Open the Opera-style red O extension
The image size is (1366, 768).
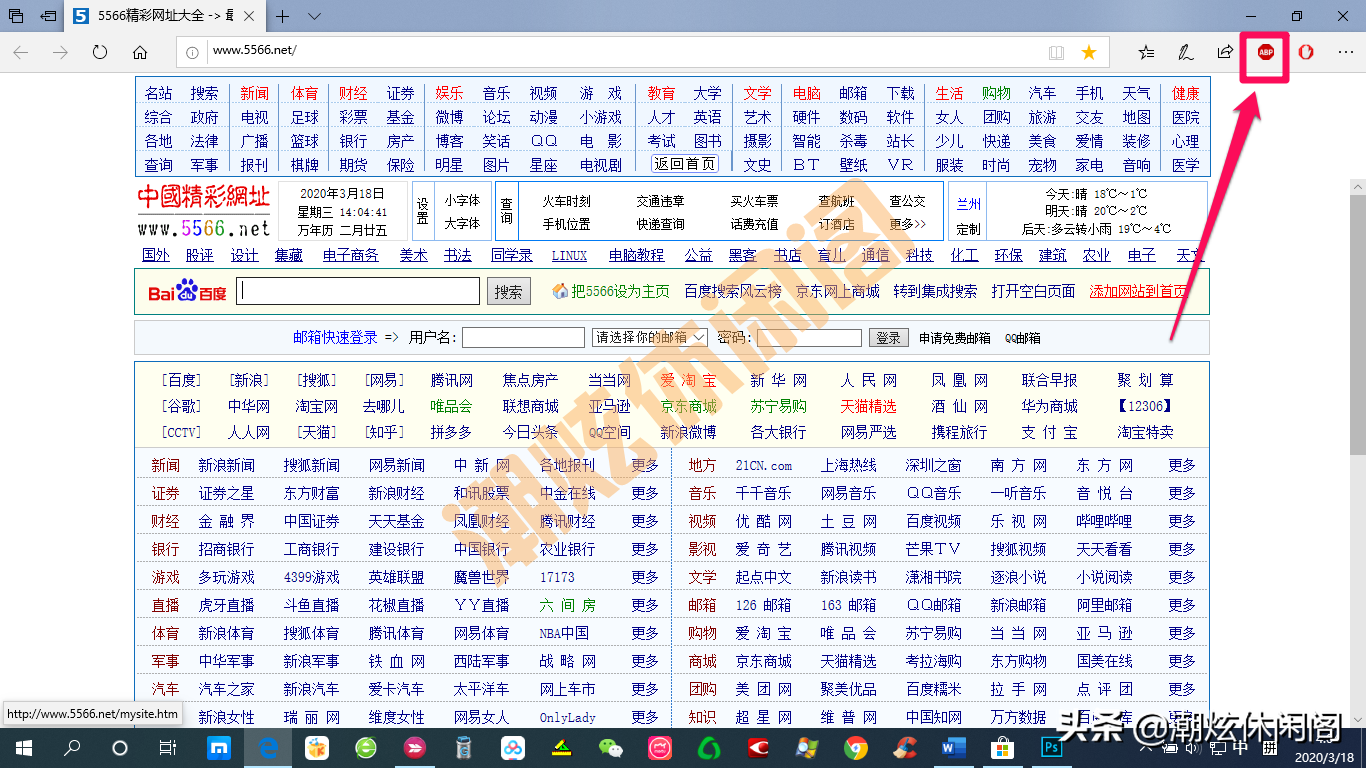coord(1306,52)
